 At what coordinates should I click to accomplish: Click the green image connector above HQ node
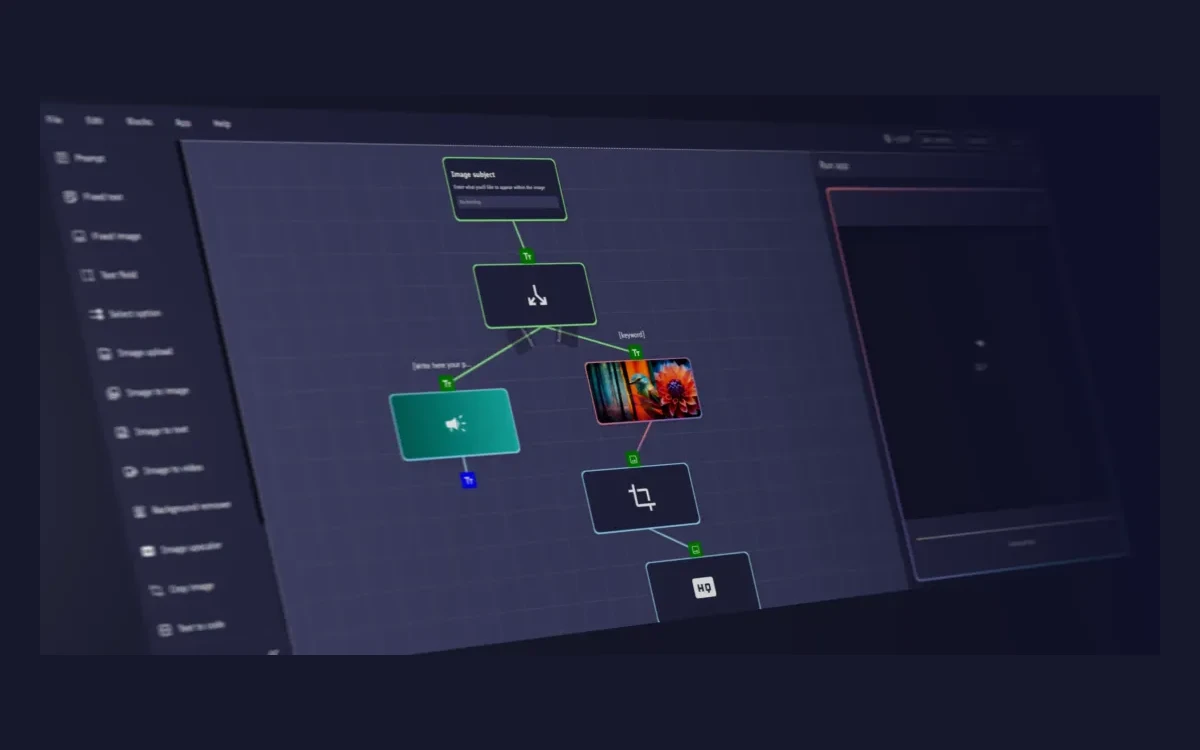[x=695, y=549]
